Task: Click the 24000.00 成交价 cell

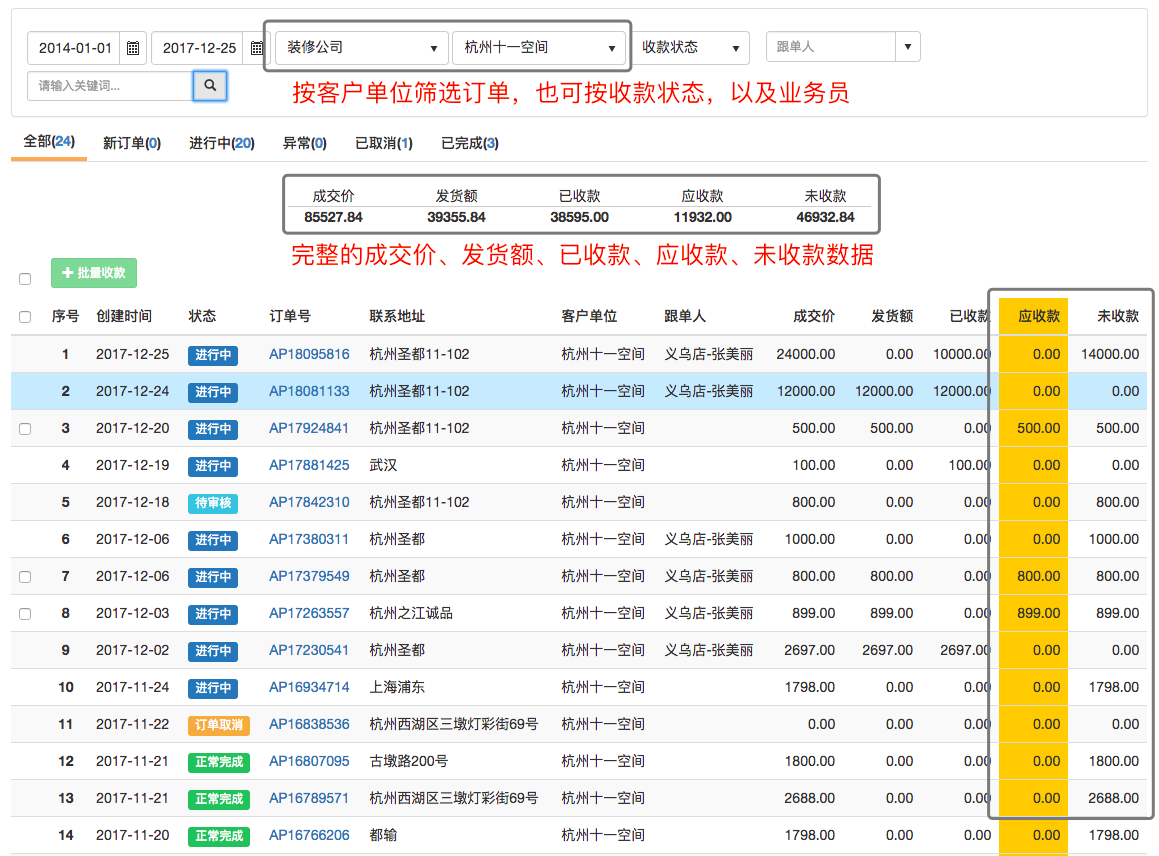Action: (806, 354)
